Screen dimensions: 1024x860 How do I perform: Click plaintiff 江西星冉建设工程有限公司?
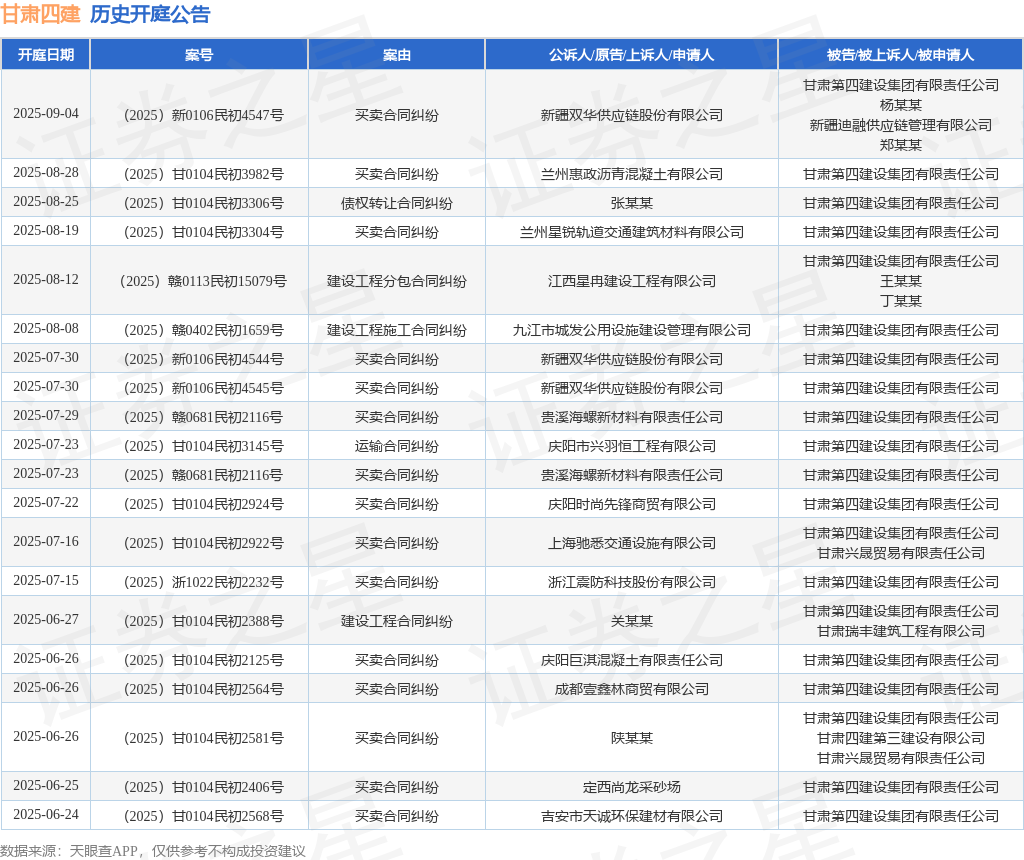coord(632,281)
